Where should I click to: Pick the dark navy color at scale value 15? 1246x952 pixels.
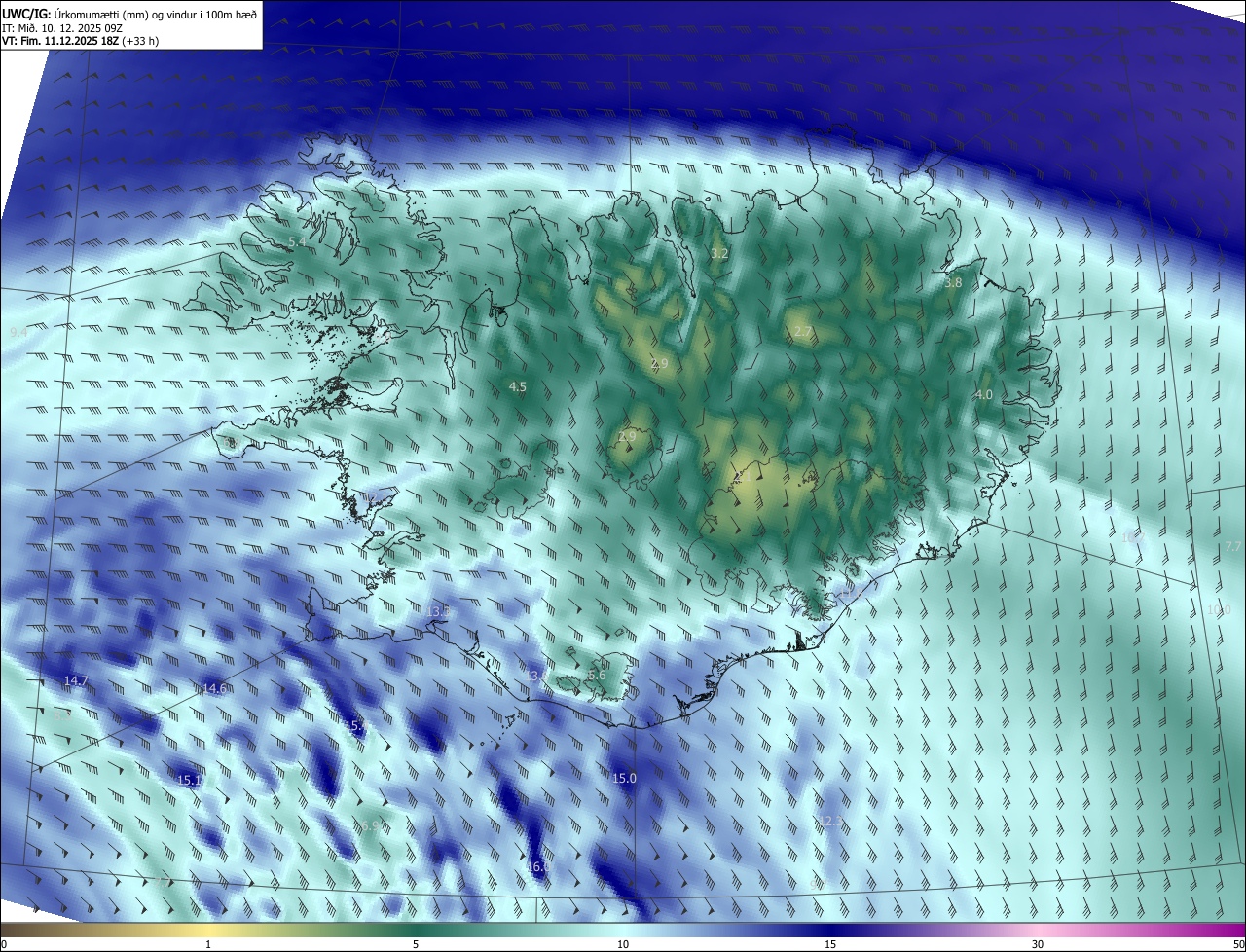(x=830, y=930)
